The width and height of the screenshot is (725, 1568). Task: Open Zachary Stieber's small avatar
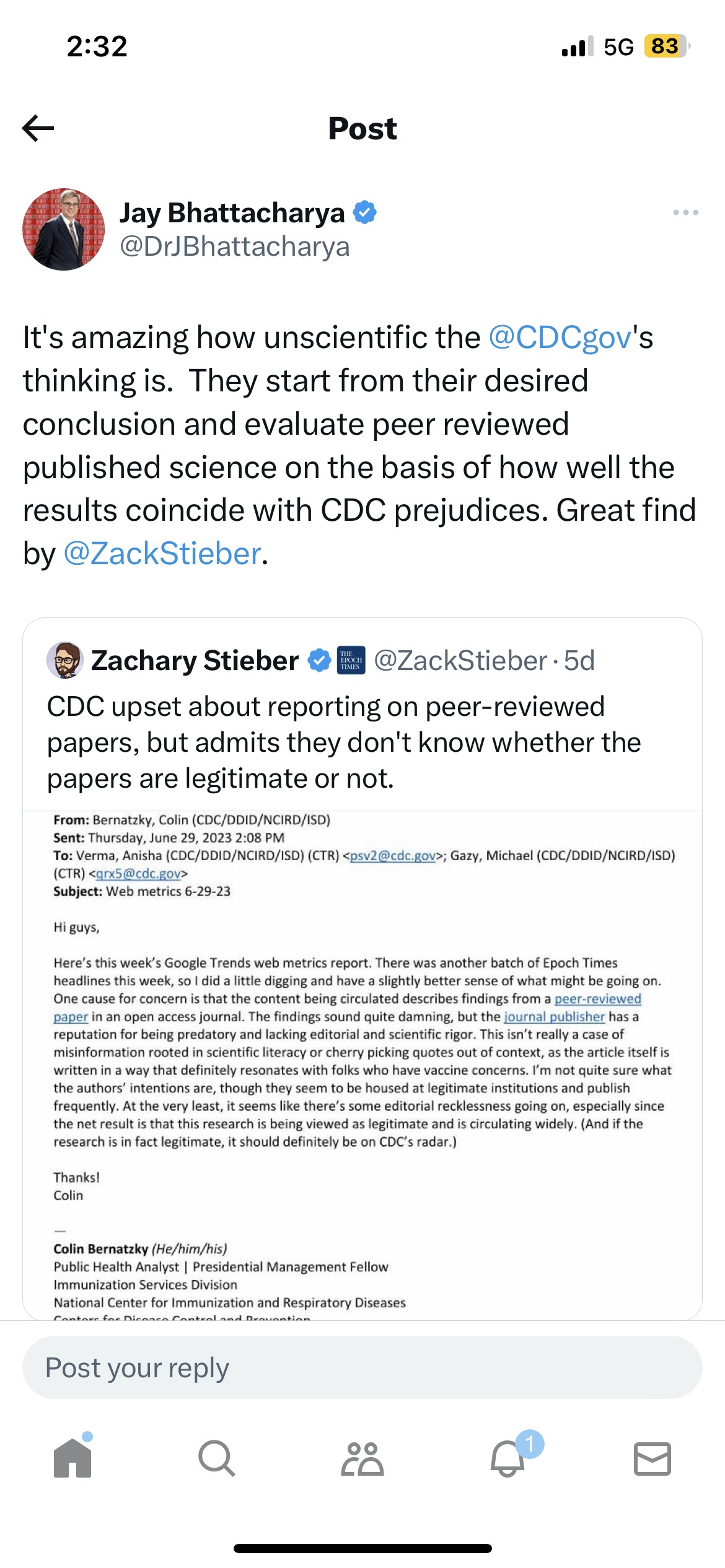pyautogui.click(x=65, y=660)
